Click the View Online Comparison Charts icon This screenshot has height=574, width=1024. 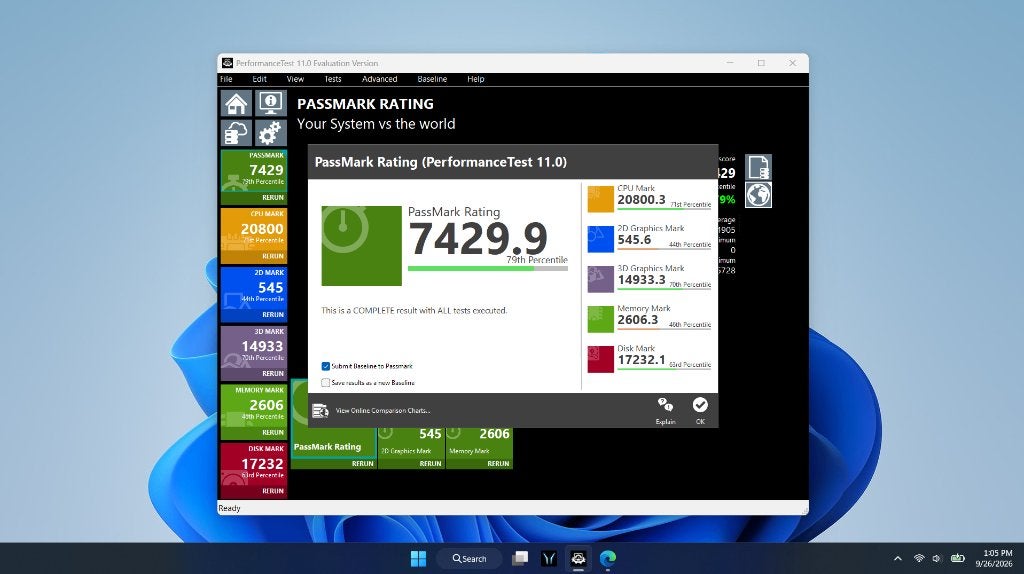point(320,411)
